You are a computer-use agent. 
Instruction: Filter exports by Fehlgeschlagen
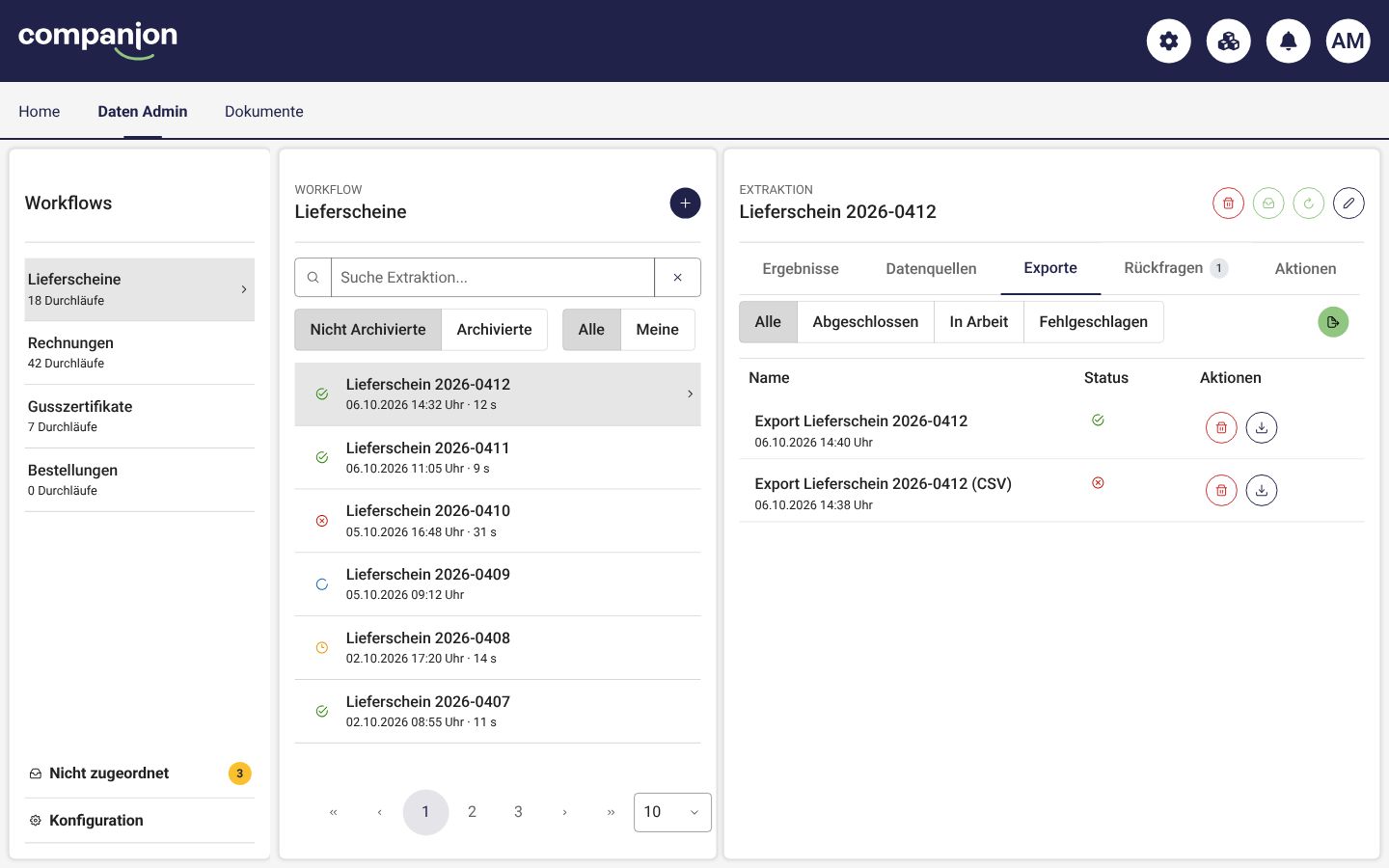click(x=1093, y=321)
